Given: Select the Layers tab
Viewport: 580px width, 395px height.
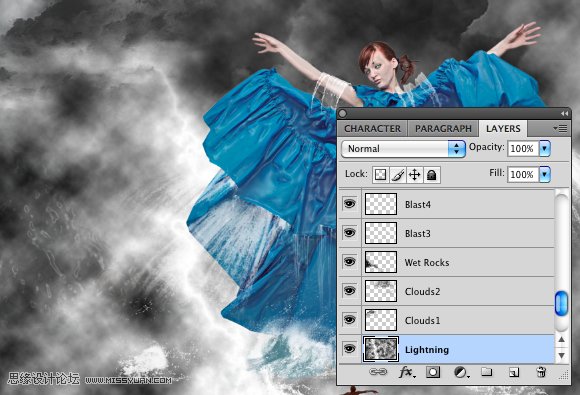Looking at the screenshot, I should [x=503, y=129].
